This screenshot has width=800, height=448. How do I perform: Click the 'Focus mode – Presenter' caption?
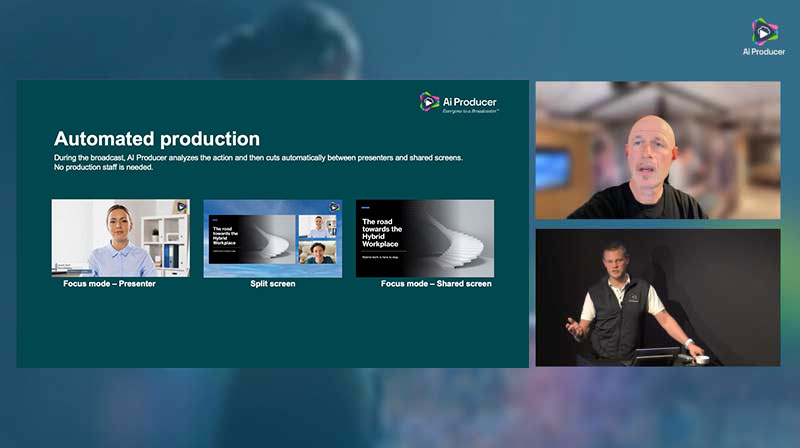pyautogui.click(x=109, y=284)
